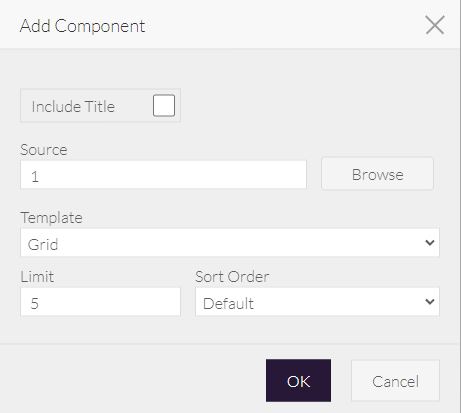Open the Browse source picker
Image resolution: width=461 pixels, height=413 pixels.
377,174
